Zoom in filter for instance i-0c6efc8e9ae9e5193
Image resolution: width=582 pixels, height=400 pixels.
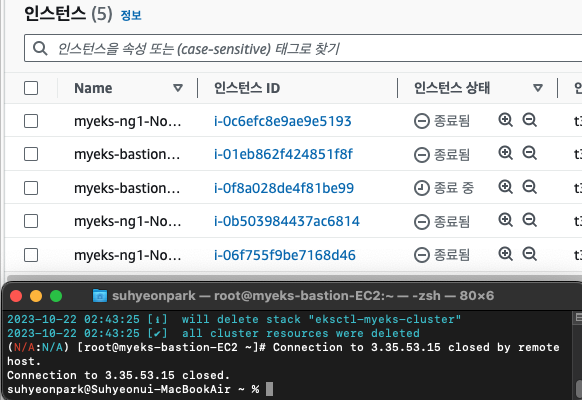tap(505, 120)
